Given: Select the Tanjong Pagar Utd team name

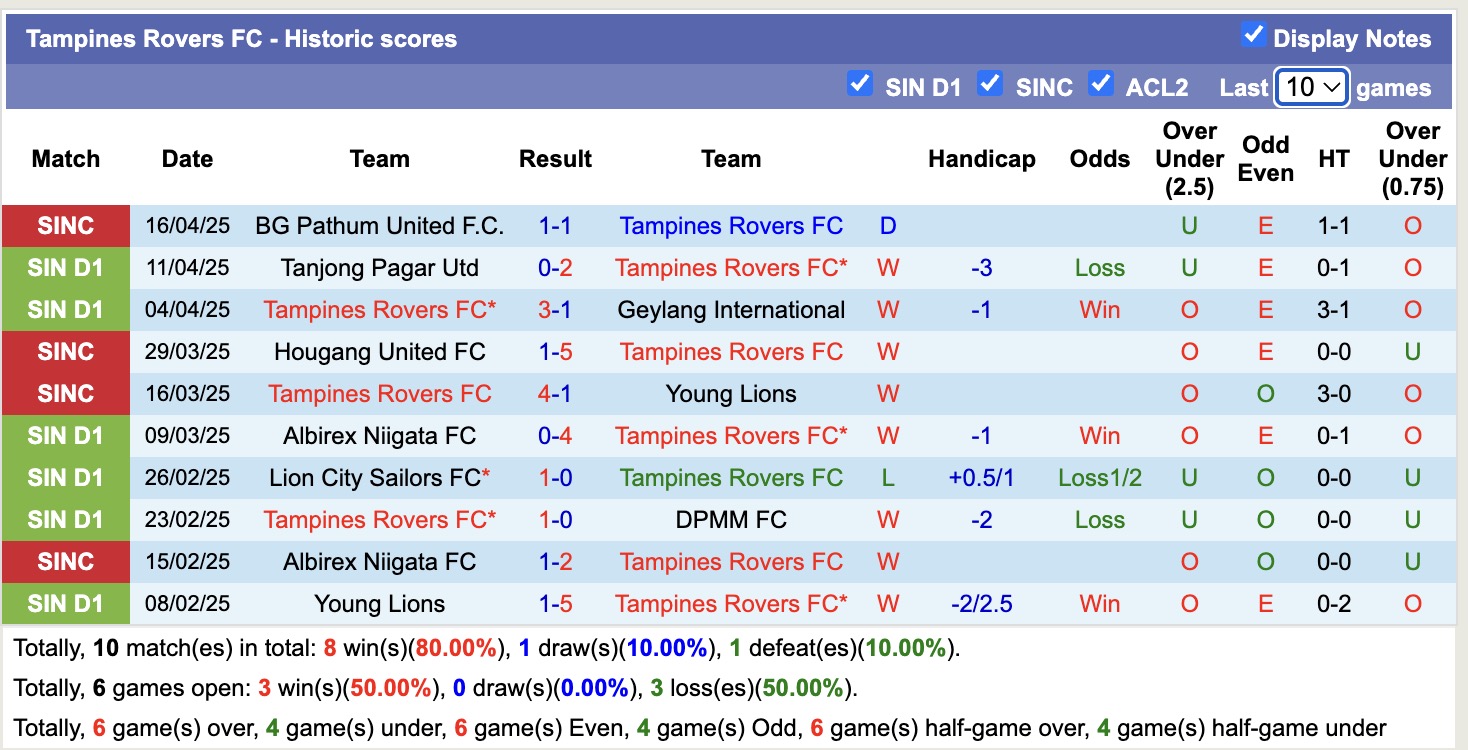Looking at the screenshot, I should pos(380,268).
